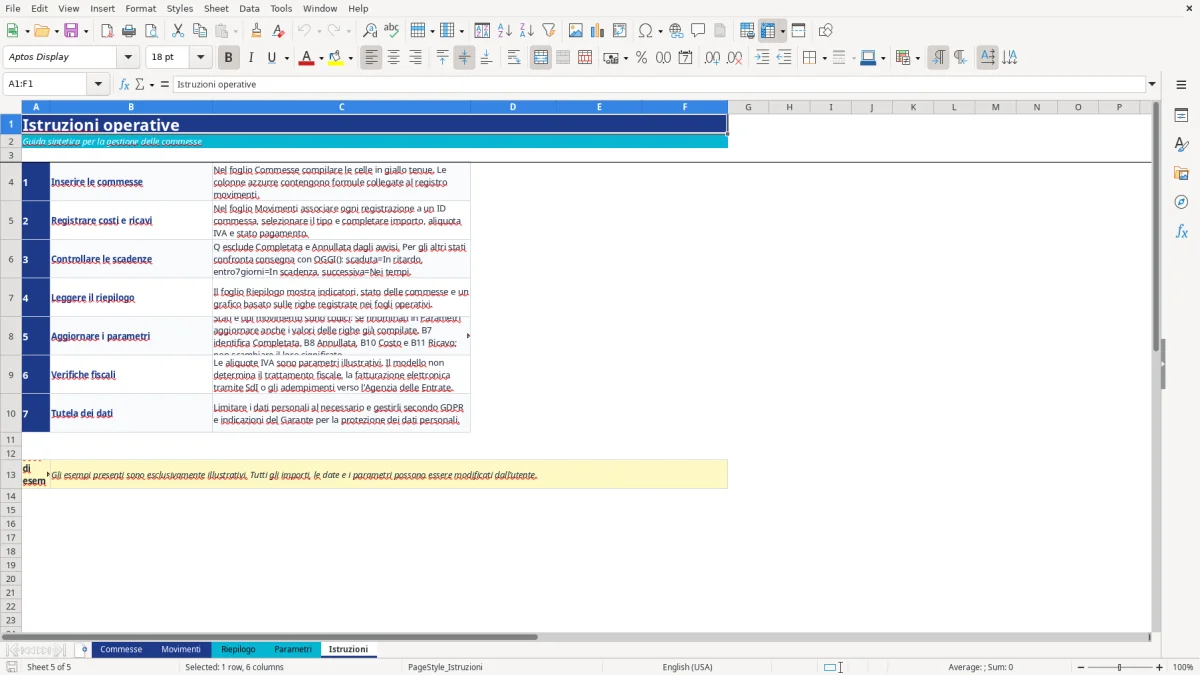Viewport: 1200px width, 675px height.
Task: Click the Zoom In plus button
Action: click(1160, 667)
